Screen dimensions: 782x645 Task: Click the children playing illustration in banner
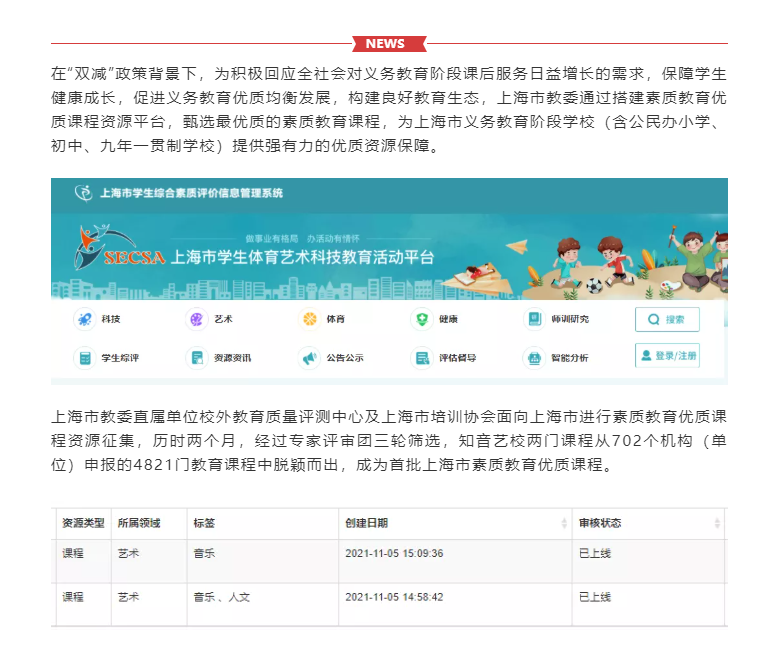pyautogui.click(x=626, y=262)
